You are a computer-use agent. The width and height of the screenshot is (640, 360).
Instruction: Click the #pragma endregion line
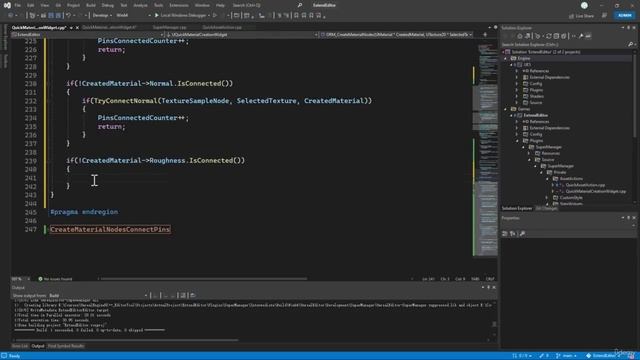click(x=84, y=212)
